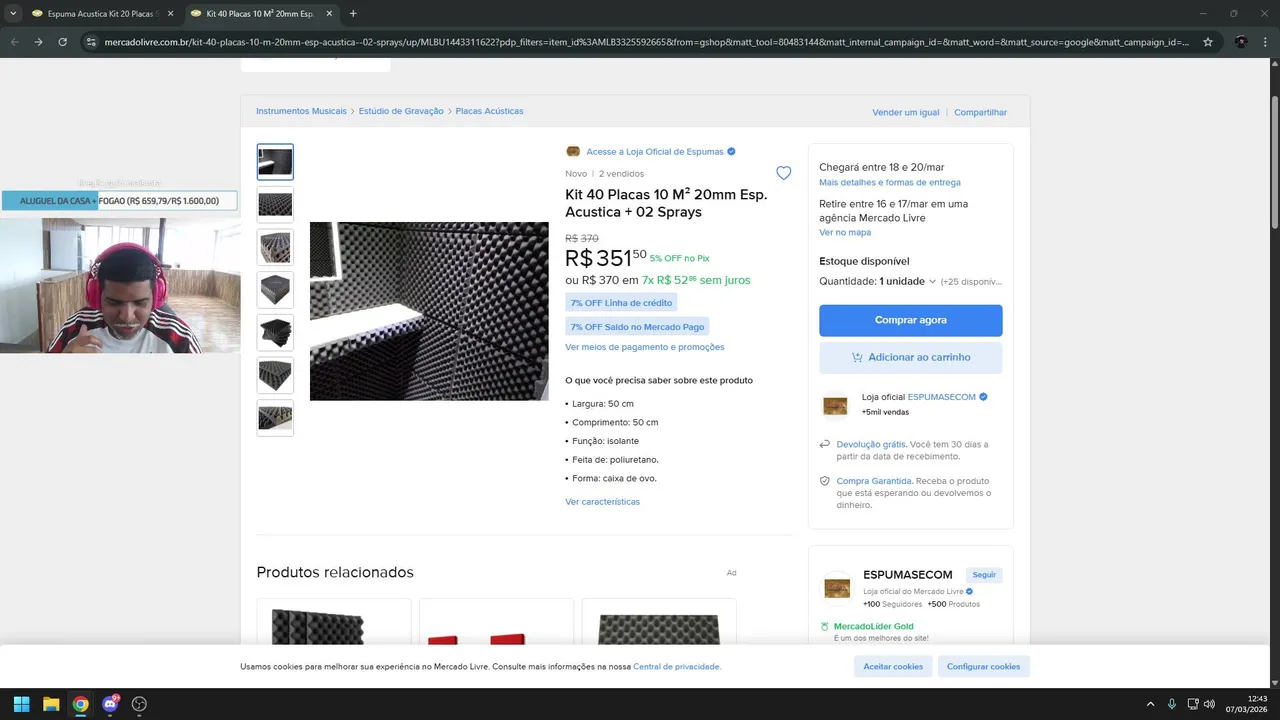Click ESPUMASECOM store logo near Loja oficial
This screenshot has height=720, width=1280.
tap(835, 405)
